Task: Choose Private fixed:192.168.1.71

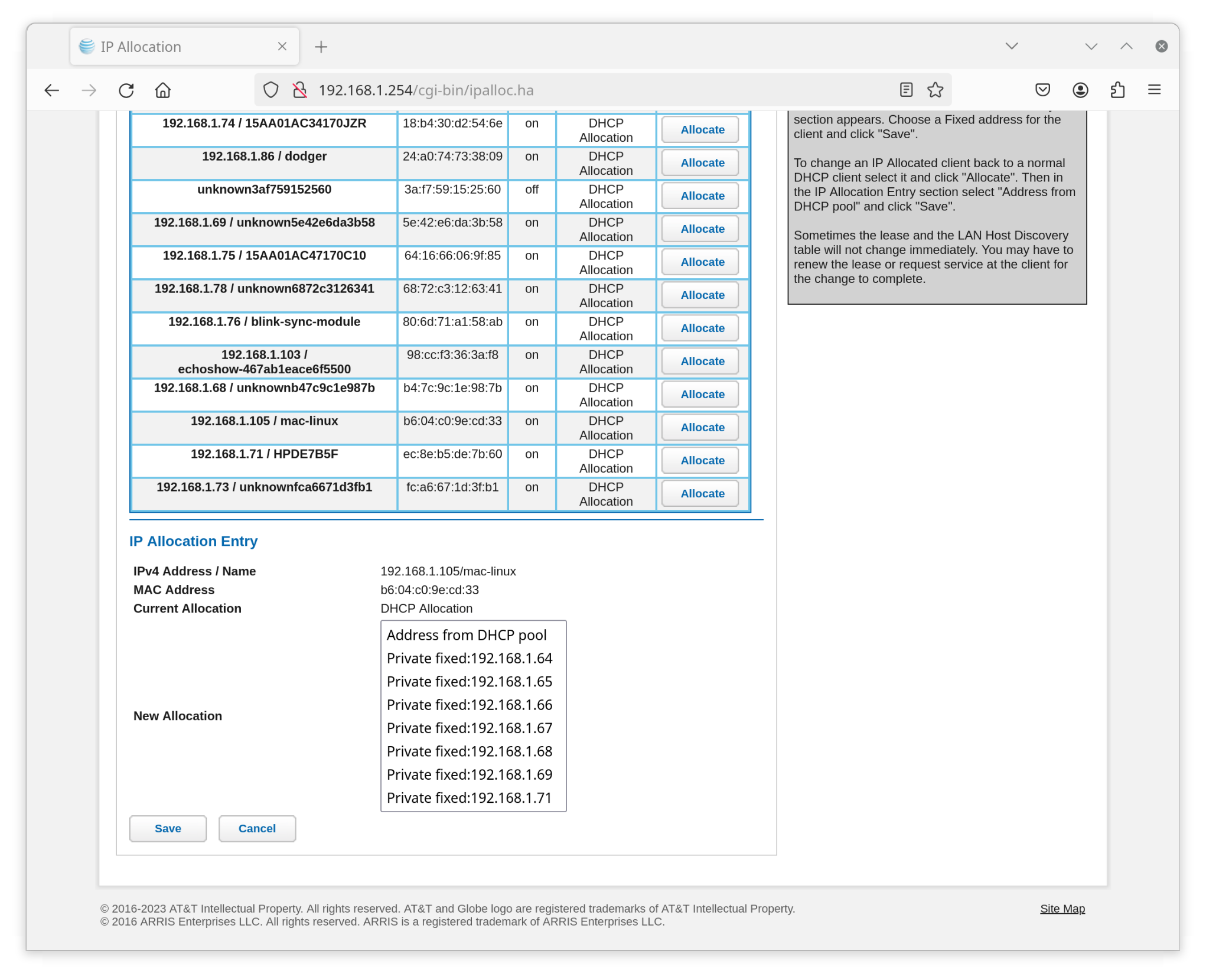Action: 473,797
